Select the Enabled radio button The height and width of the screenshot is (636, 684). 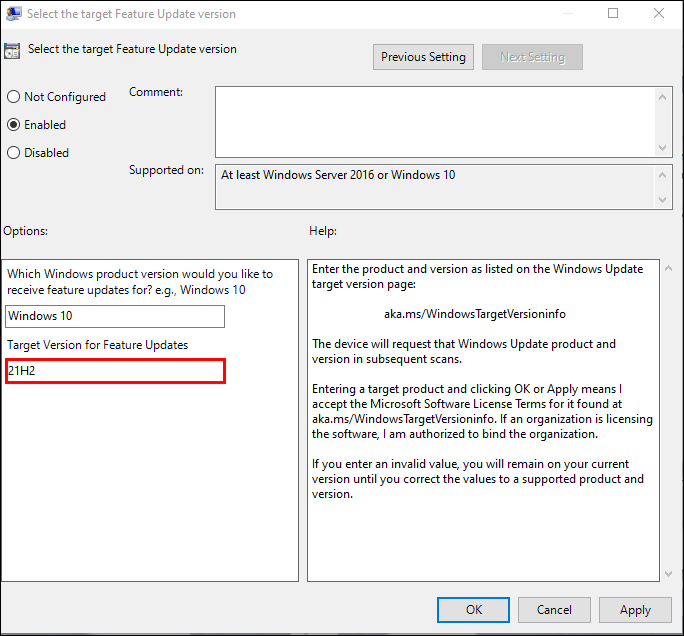click(14, 125)
